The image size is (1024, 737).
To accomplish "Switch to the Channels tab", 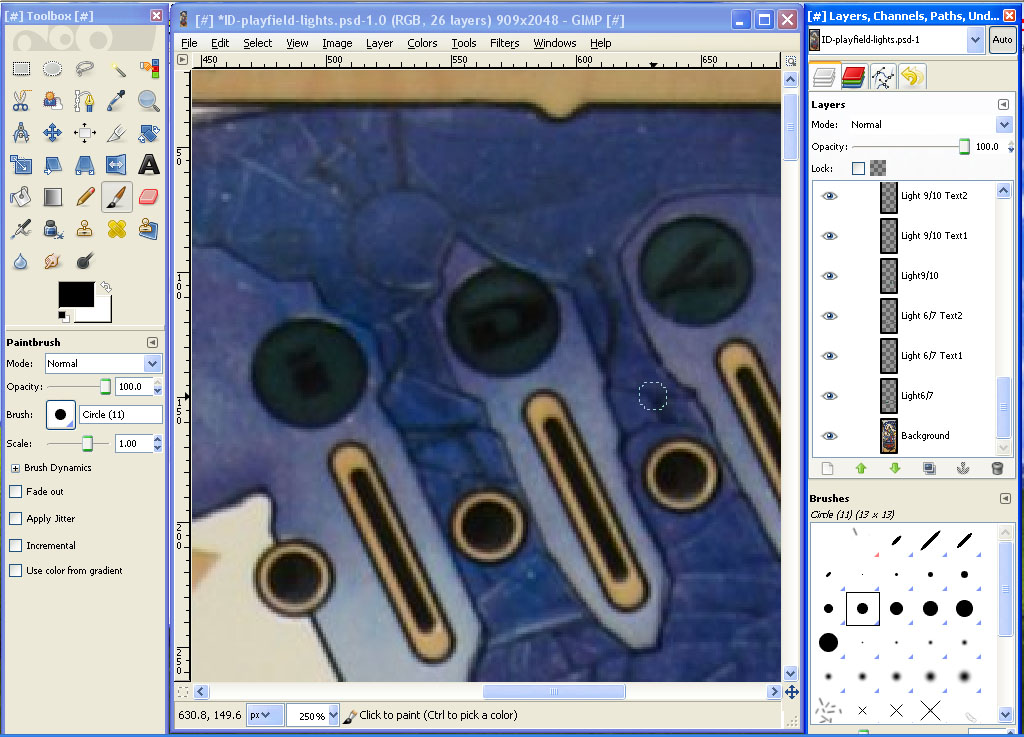I will 853,76.
